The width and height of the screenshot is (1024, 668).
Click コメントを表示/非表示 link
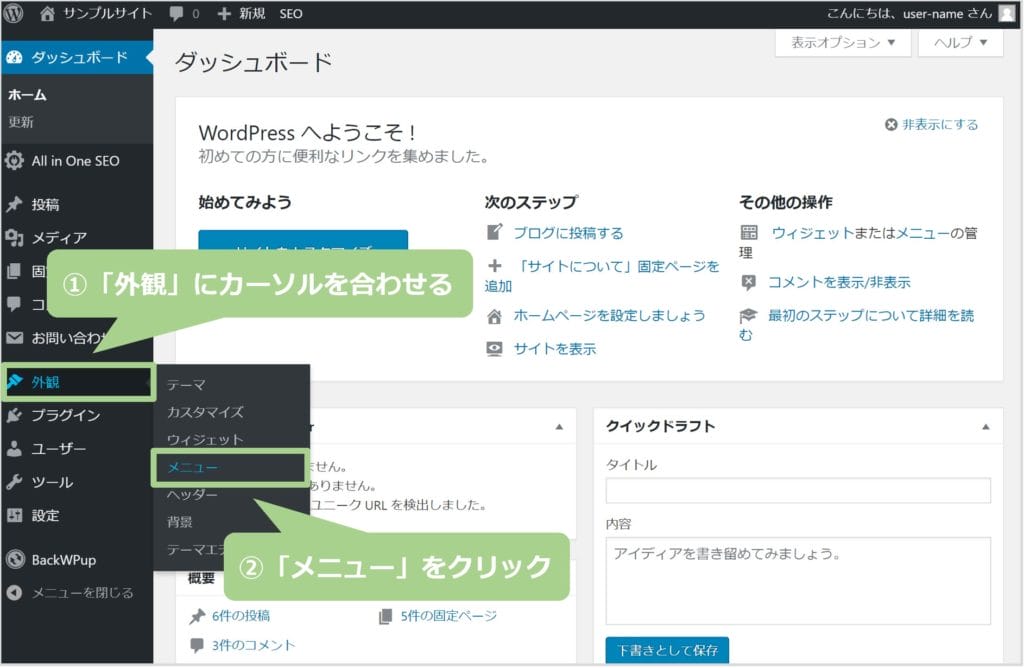tap(839, 282)
